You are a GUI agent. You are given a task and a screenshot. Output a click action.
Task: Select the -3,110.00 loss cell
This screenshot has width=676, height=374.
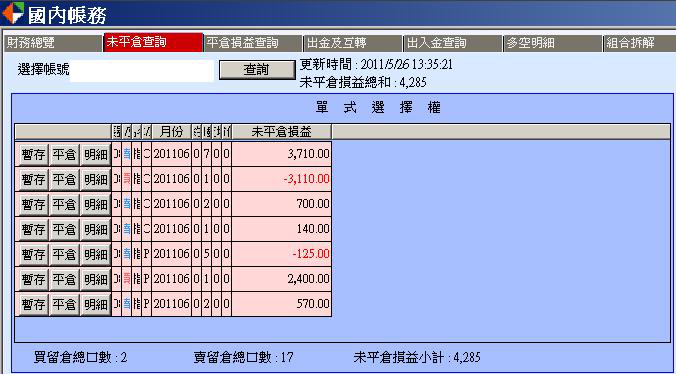click(x=282, y=179)
